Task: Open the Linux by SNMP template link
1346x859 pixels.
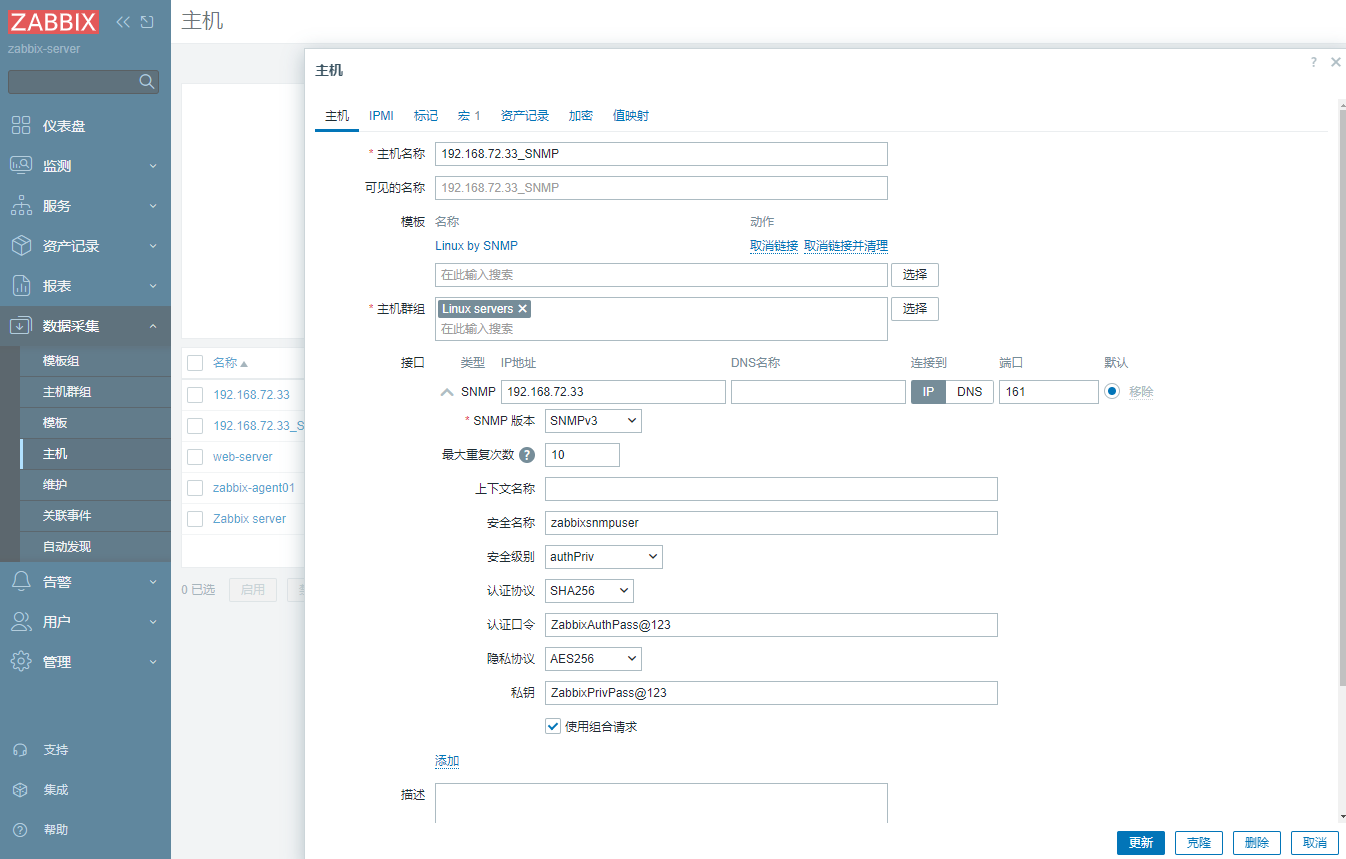Action: (477, 246)
